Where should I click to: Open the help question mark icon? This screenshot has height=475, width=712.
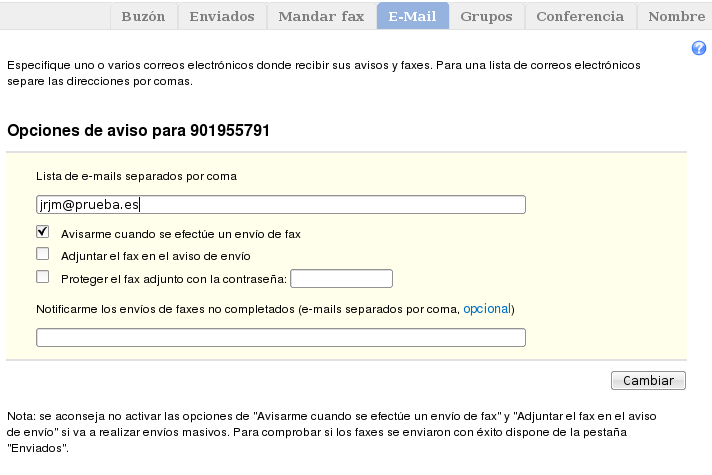[699, 48]
